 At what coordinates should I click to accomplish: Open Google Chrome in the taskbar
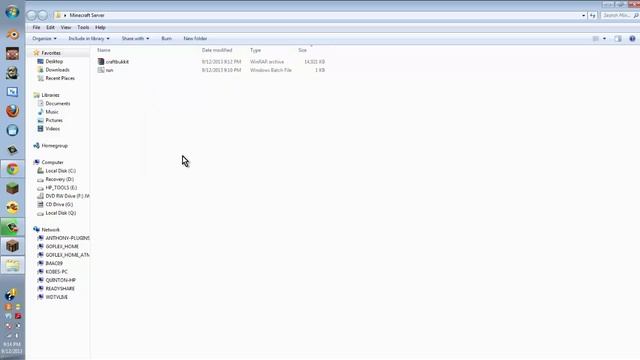[12, 169]
